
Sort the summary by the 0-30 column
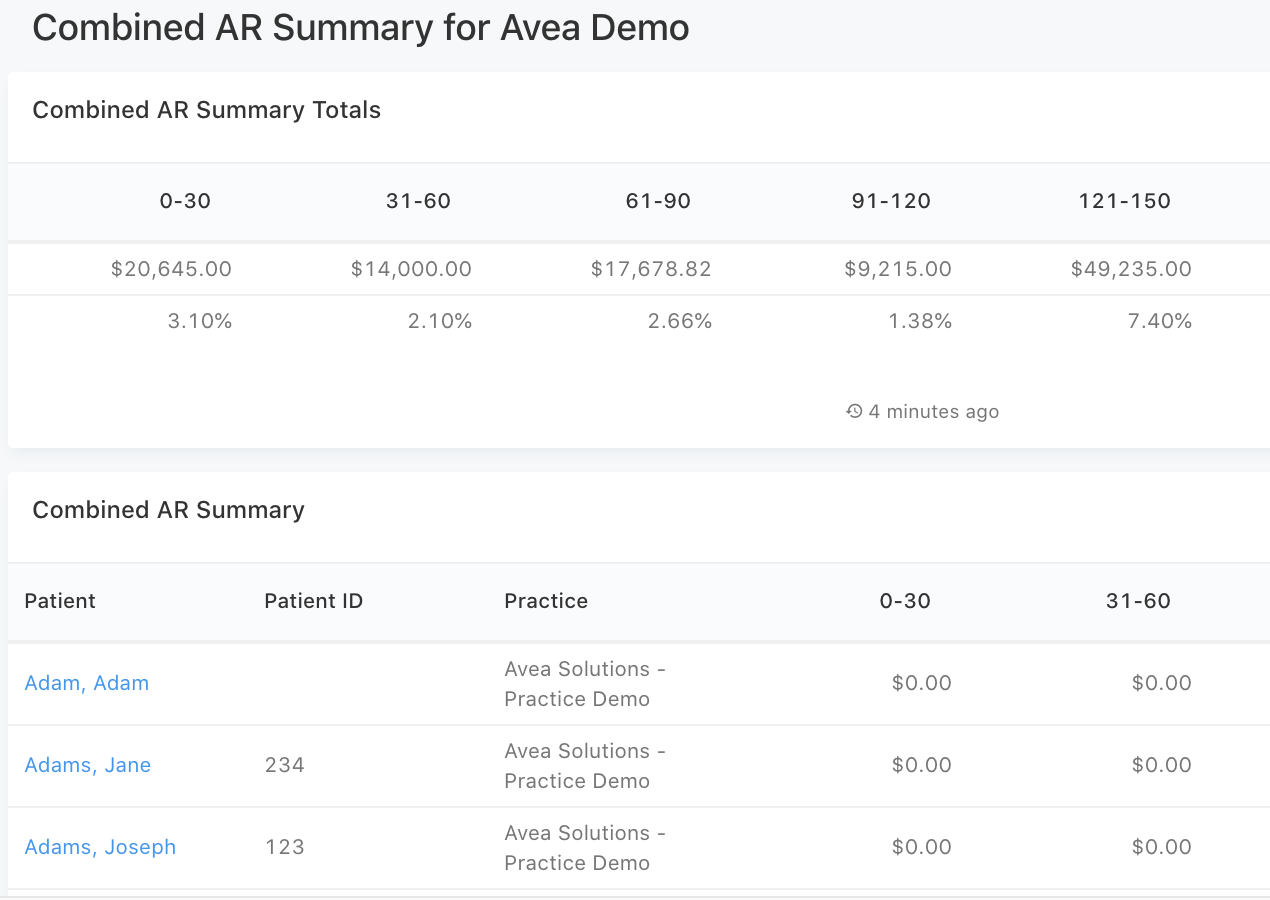tap(905, 601)
